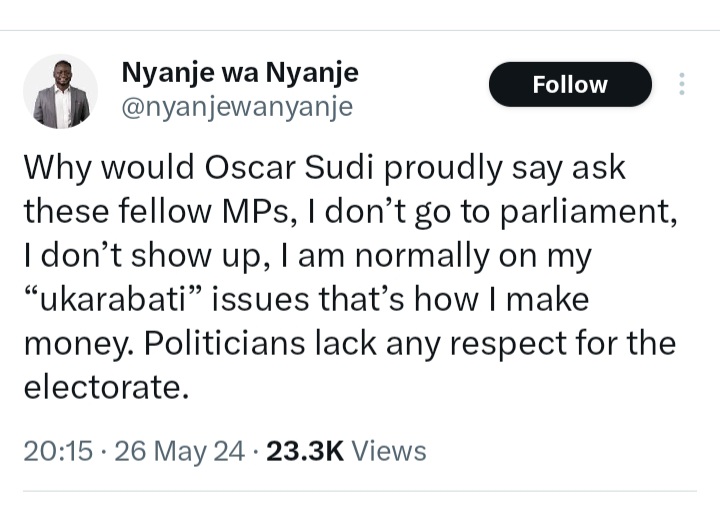Open the three-dot more options menu
The image size is (720, 512).
click(x=682, y=84)
